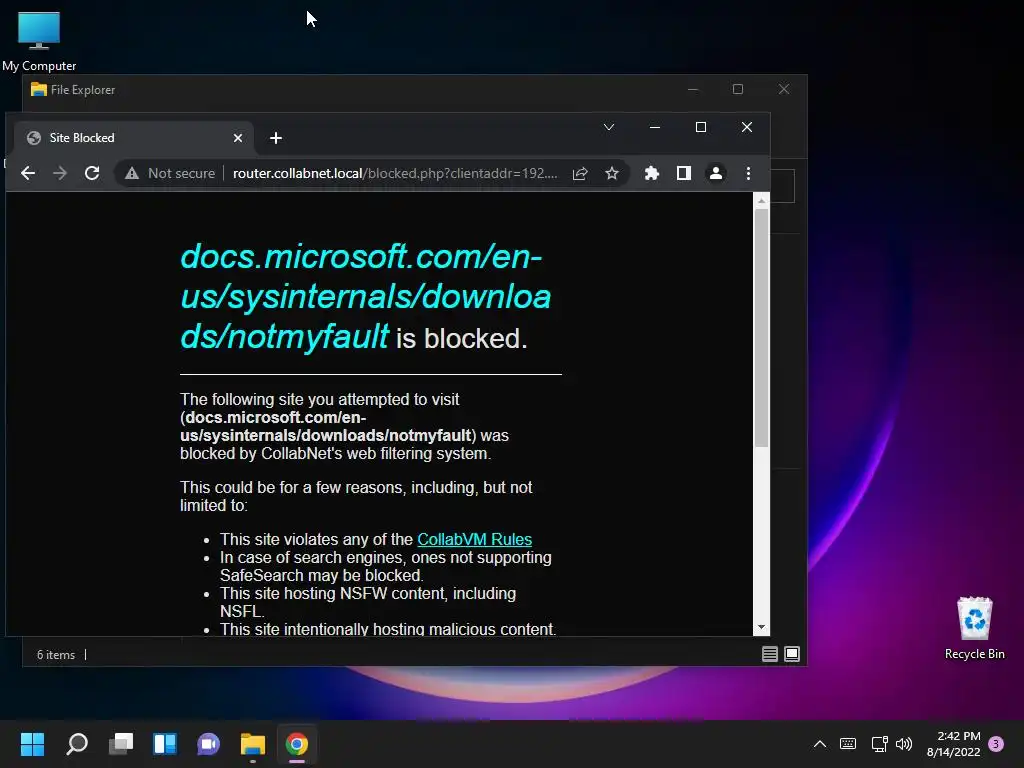1024x768 pixels.
Task: Open Widgets from the taskbar
Action: [165, 744]
